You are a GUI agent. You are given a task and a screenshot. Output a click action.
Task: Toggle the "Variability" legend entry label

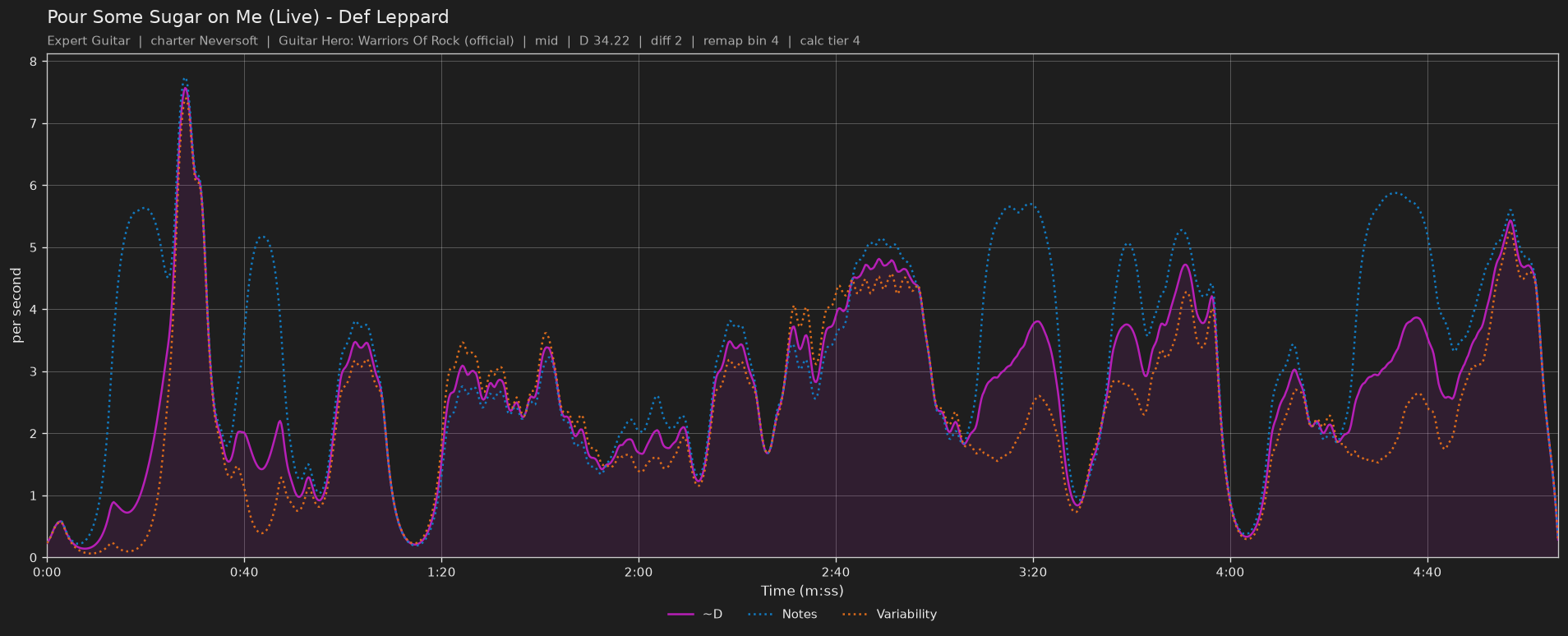tap(906, 614)
